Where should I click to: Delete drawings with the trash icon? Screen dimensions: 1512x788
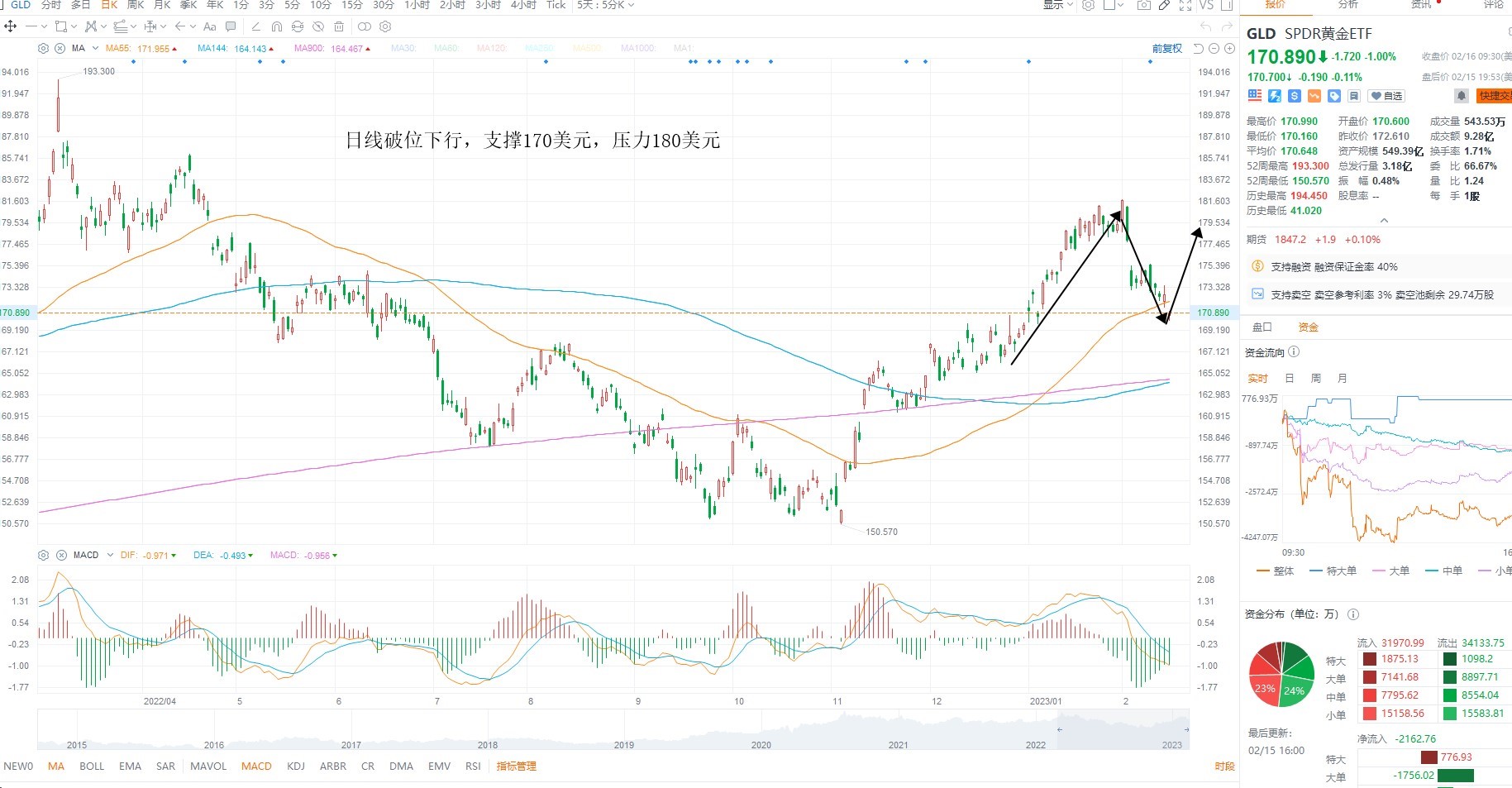pyautogui.click(x=339, y=26)
